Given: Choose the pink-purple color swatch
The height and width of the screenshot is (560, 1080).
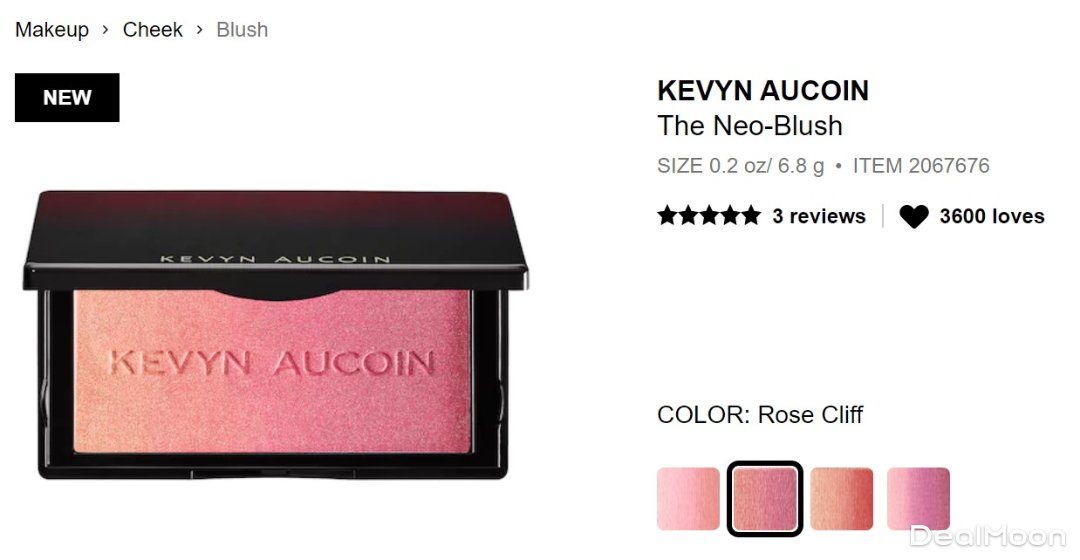Looking at the screenshot, I should click(918, 499).
